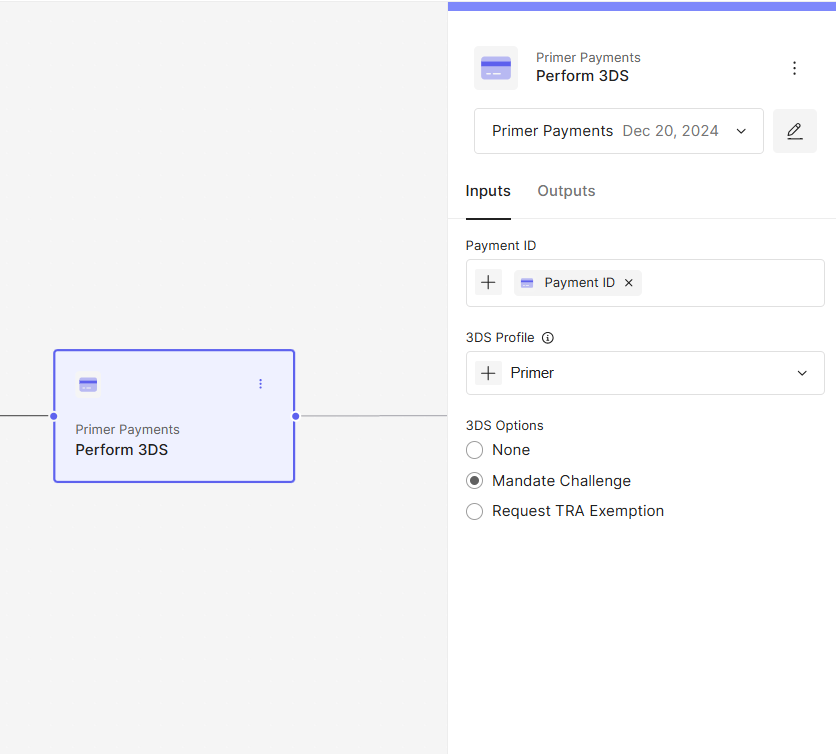Select Request TRA Exemption radio option

click(x=475, y=511)
